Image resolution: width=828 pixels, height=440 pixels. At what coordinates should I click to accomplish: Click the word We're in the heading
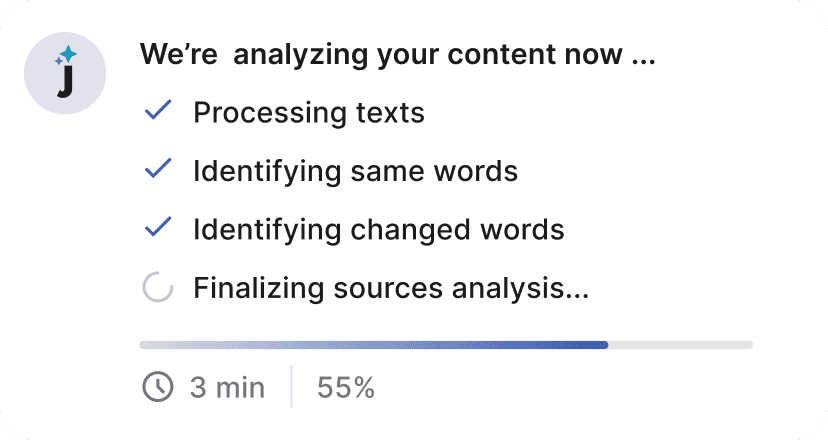[x=179, y=54]
